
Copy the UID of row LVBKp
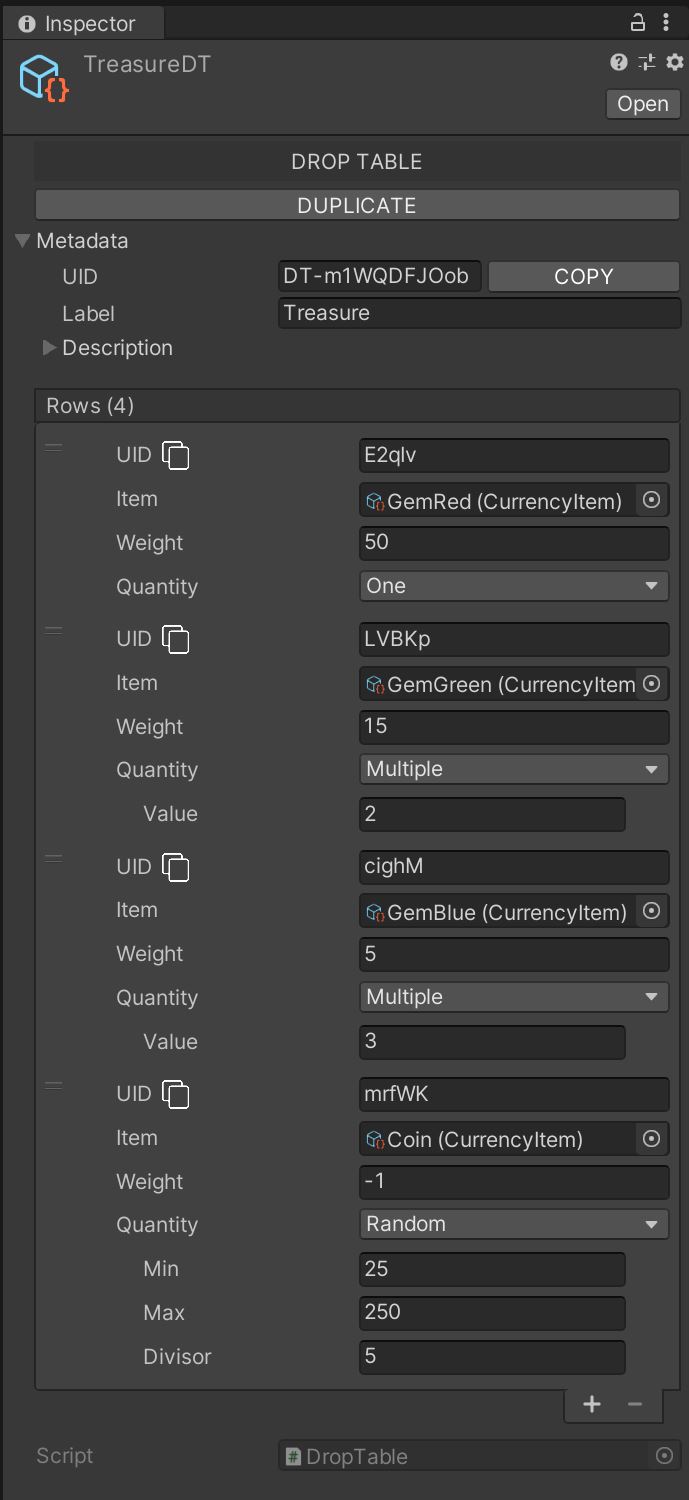[x=176, y=640]
